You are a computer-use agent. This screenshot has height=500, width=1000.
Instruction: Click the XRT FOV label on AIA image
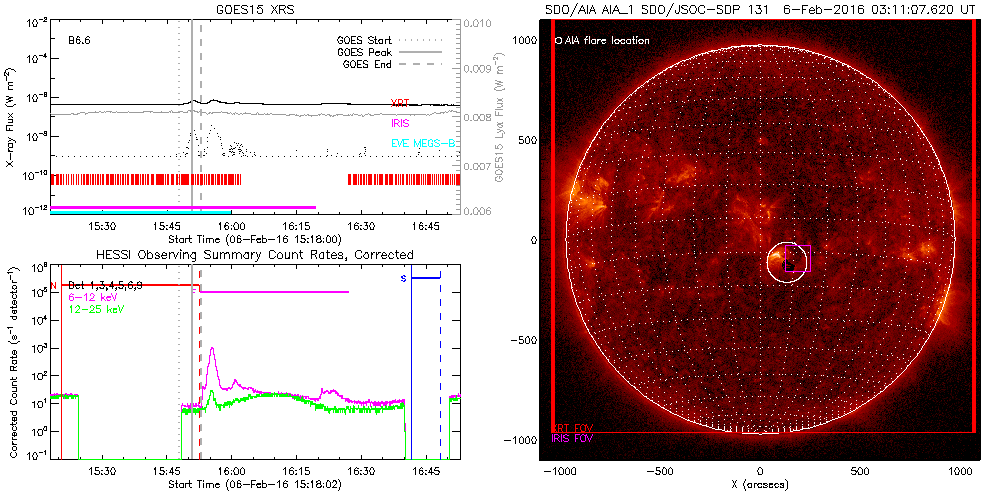(573, 427)
